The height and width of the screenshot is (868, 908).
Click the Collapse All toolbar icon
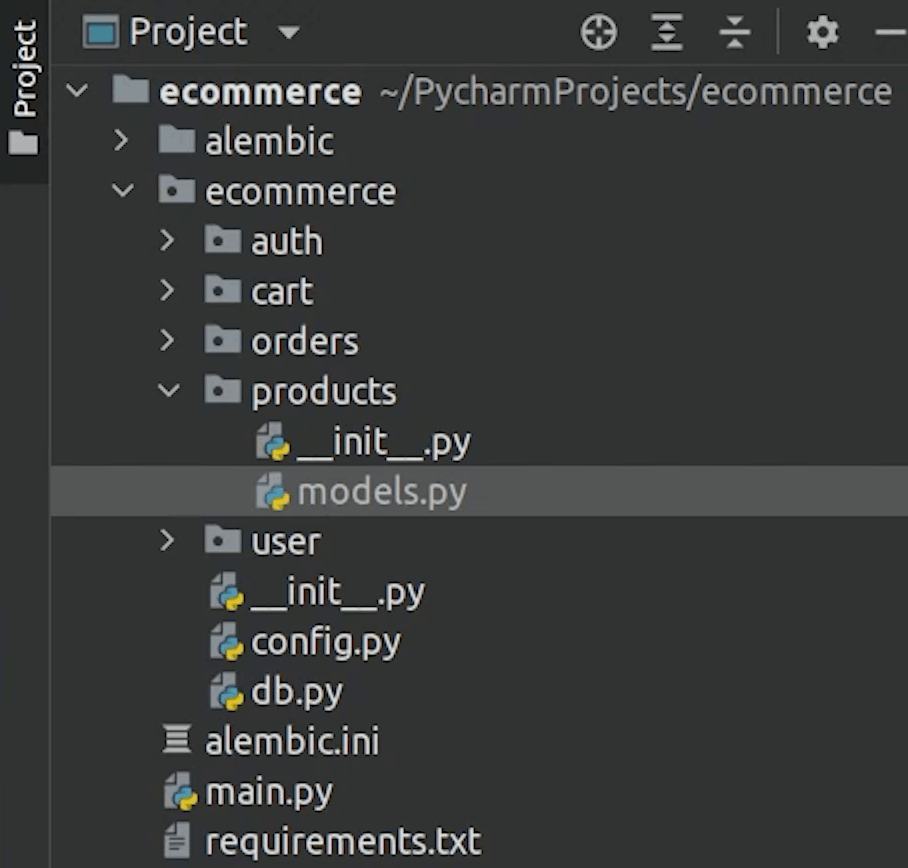[x=734, y=33]
